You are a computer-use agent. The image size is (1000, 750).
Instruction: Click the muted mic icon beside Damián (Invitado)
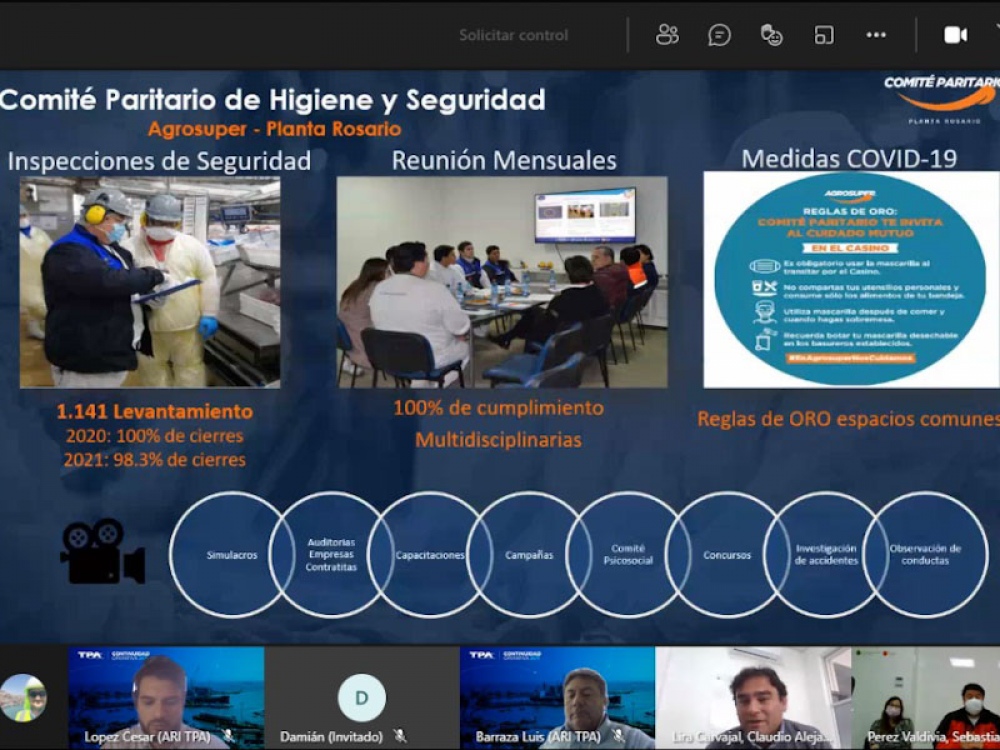pos(400,736)
